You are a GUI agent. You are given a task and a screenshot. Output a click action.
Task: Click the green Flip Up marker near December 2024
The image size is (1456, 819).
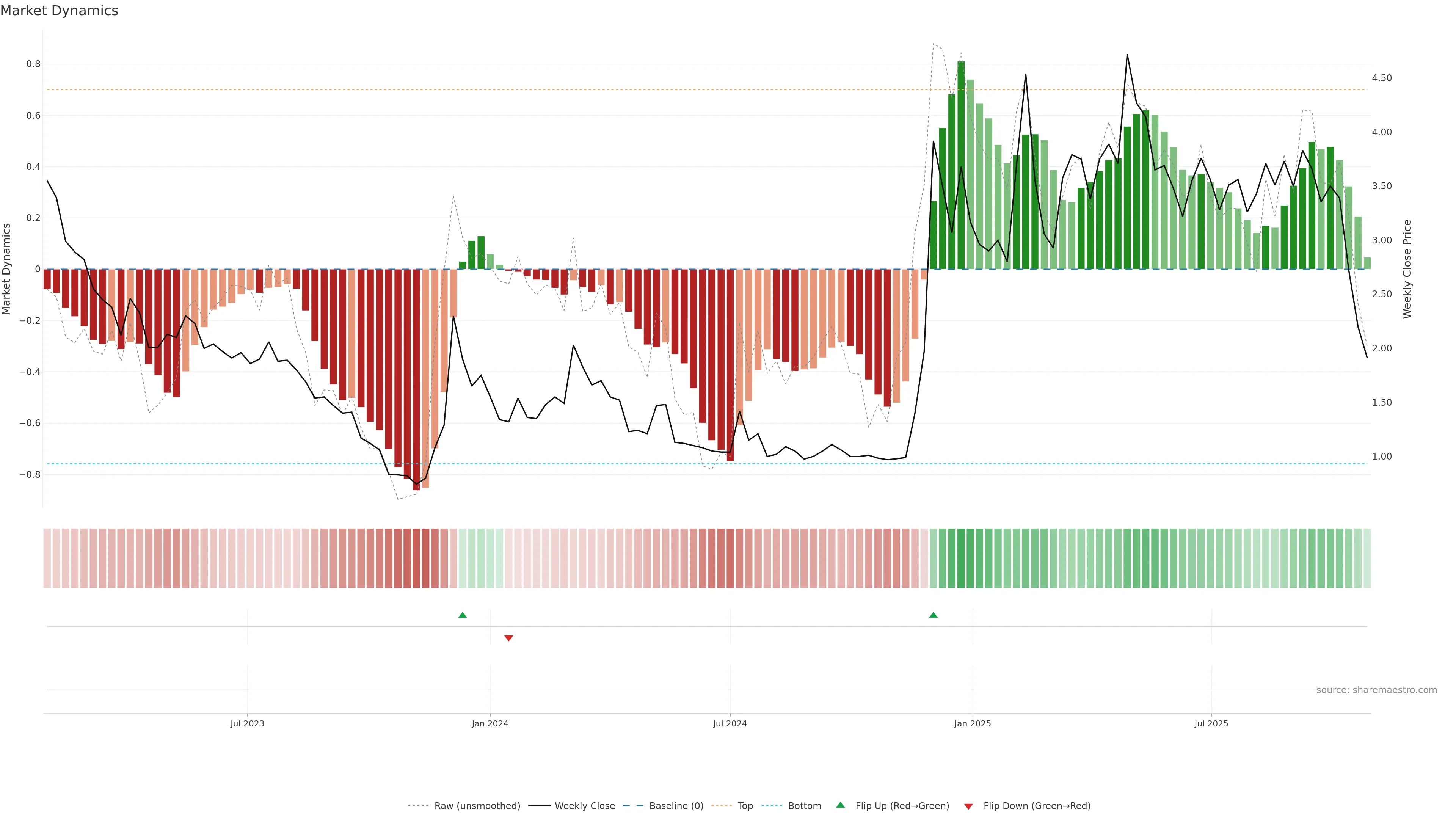933,615
